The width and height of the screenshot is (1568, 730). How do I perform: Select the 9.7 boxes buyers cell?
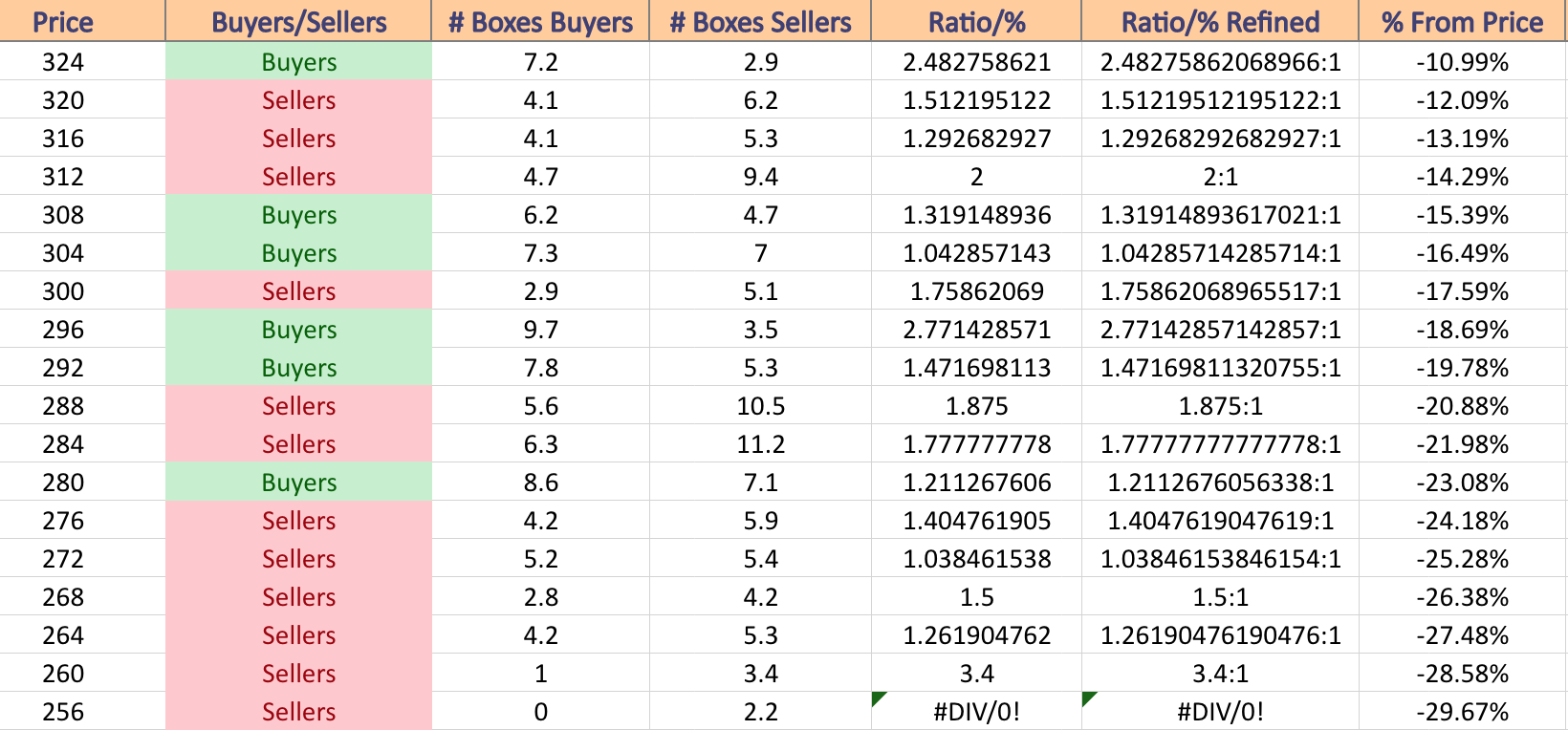point(540,329)
